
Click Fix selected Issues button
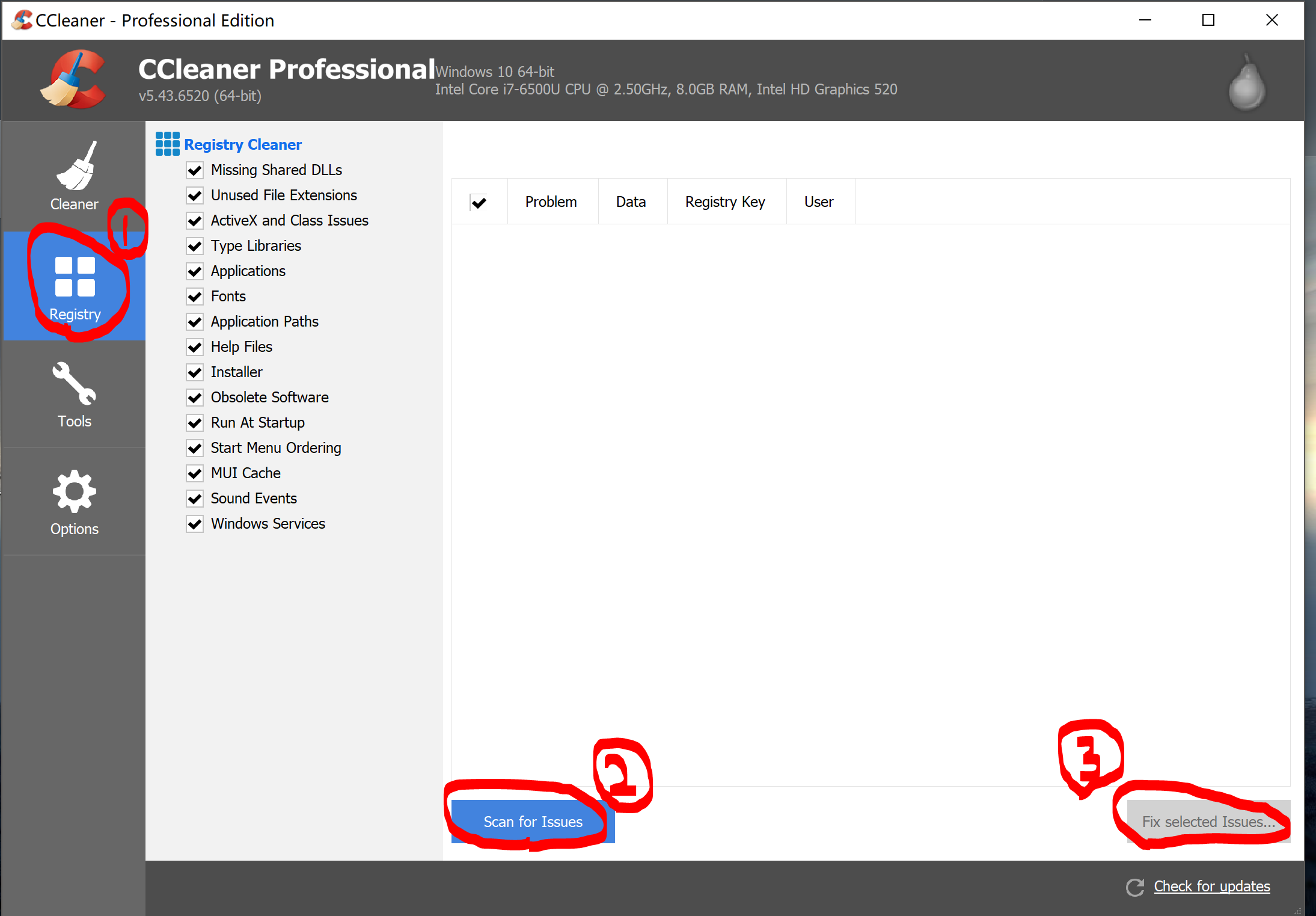(x=1208, y=822)
